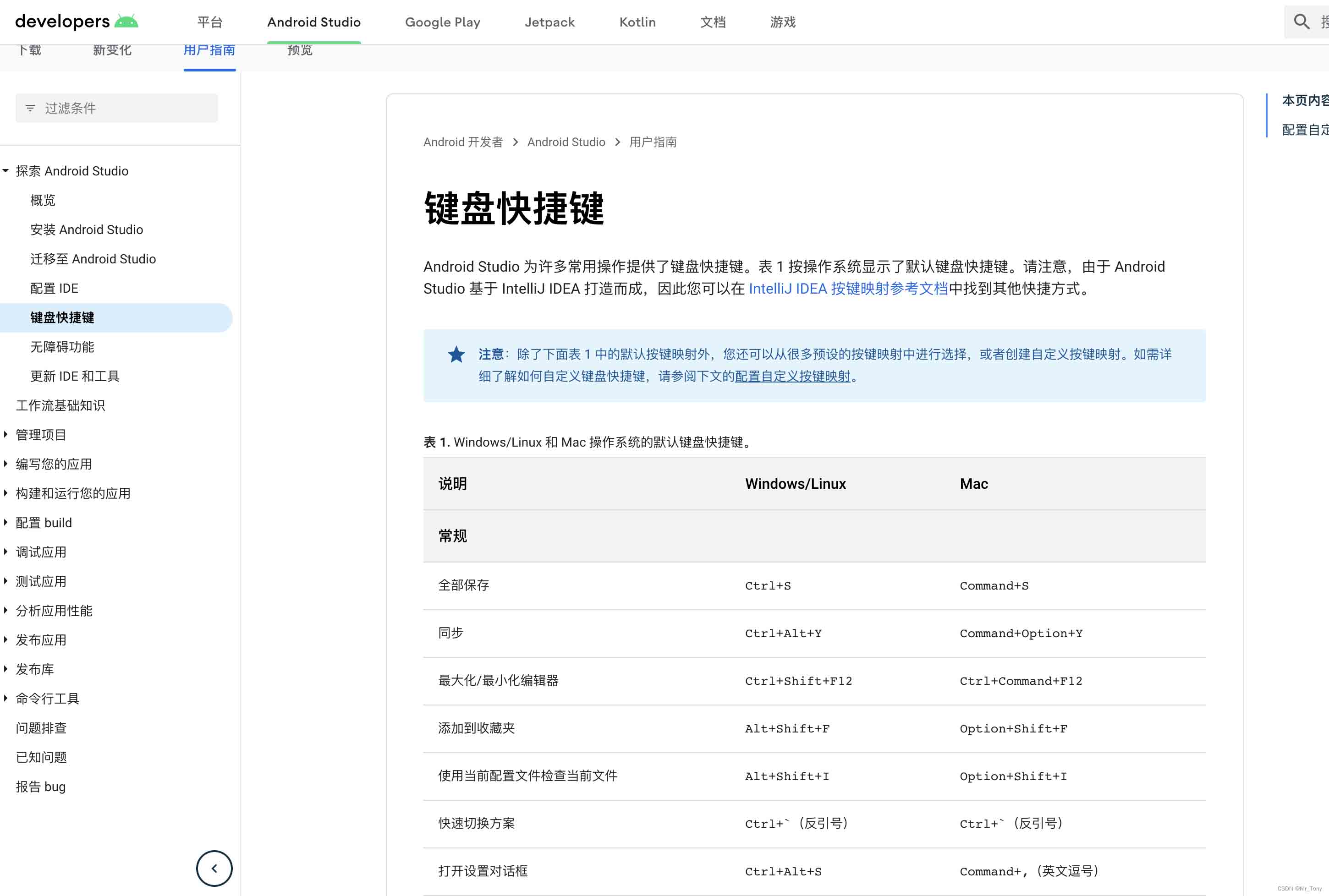
Task: Click the star icon in note box
Action: point(456,354)
